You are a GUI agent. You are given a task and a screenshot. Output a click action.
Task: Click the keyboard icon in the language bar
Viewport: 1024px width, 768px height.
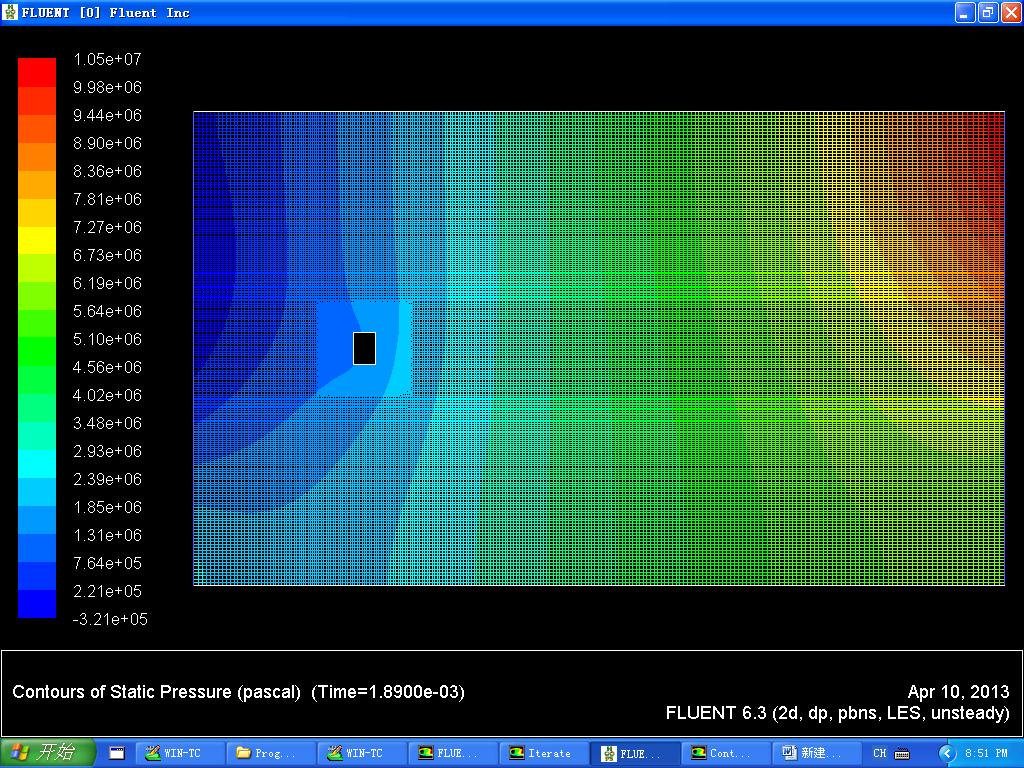(902, 753)
